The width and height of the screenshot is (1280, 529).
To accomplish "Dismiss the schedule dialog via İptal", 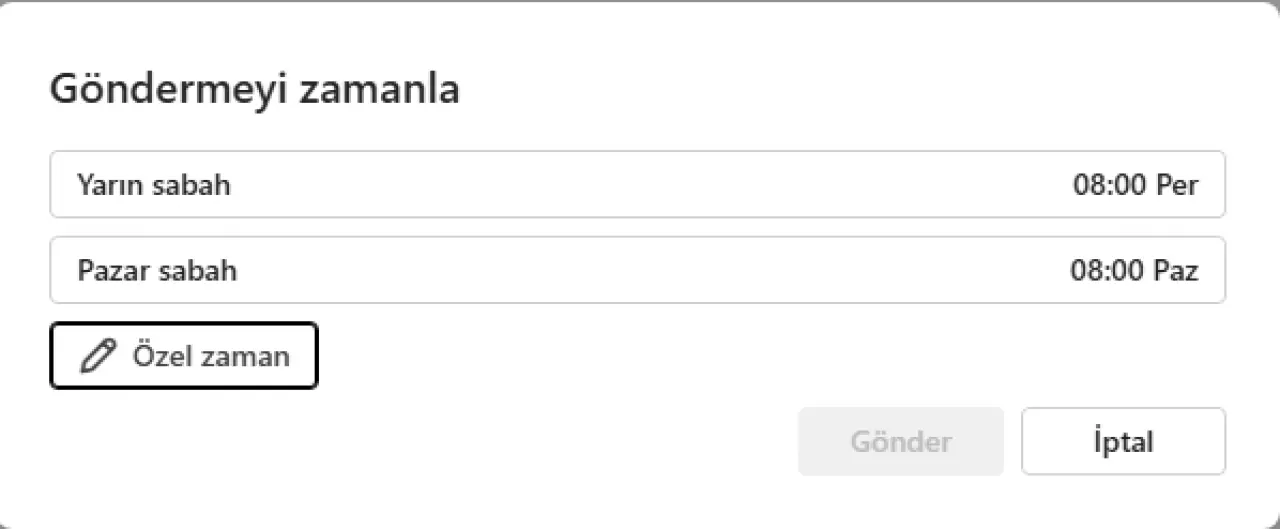I will click(1123, 441).
